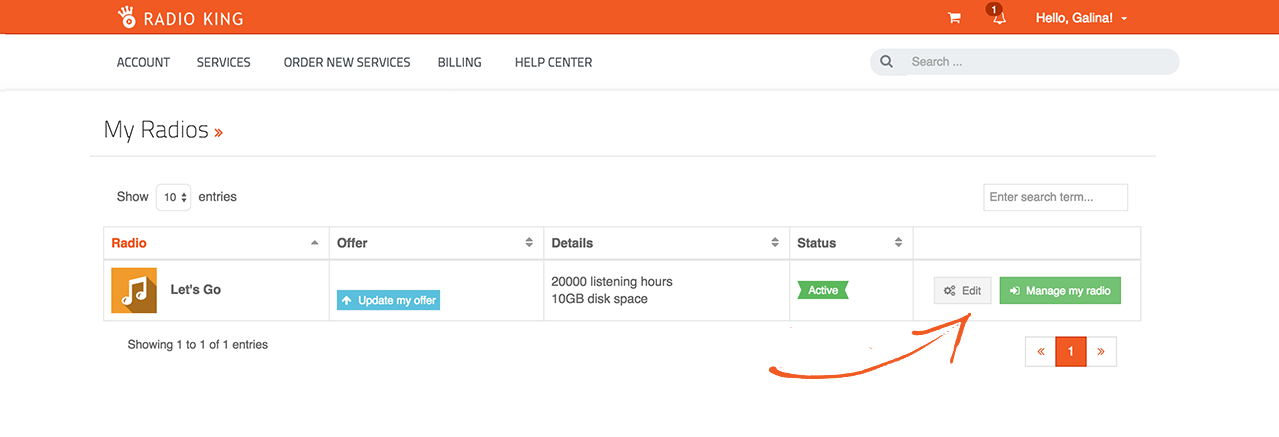Click the Active status badge
The height and width of the screenshot is (437, 1279).
tap(823, 290)
